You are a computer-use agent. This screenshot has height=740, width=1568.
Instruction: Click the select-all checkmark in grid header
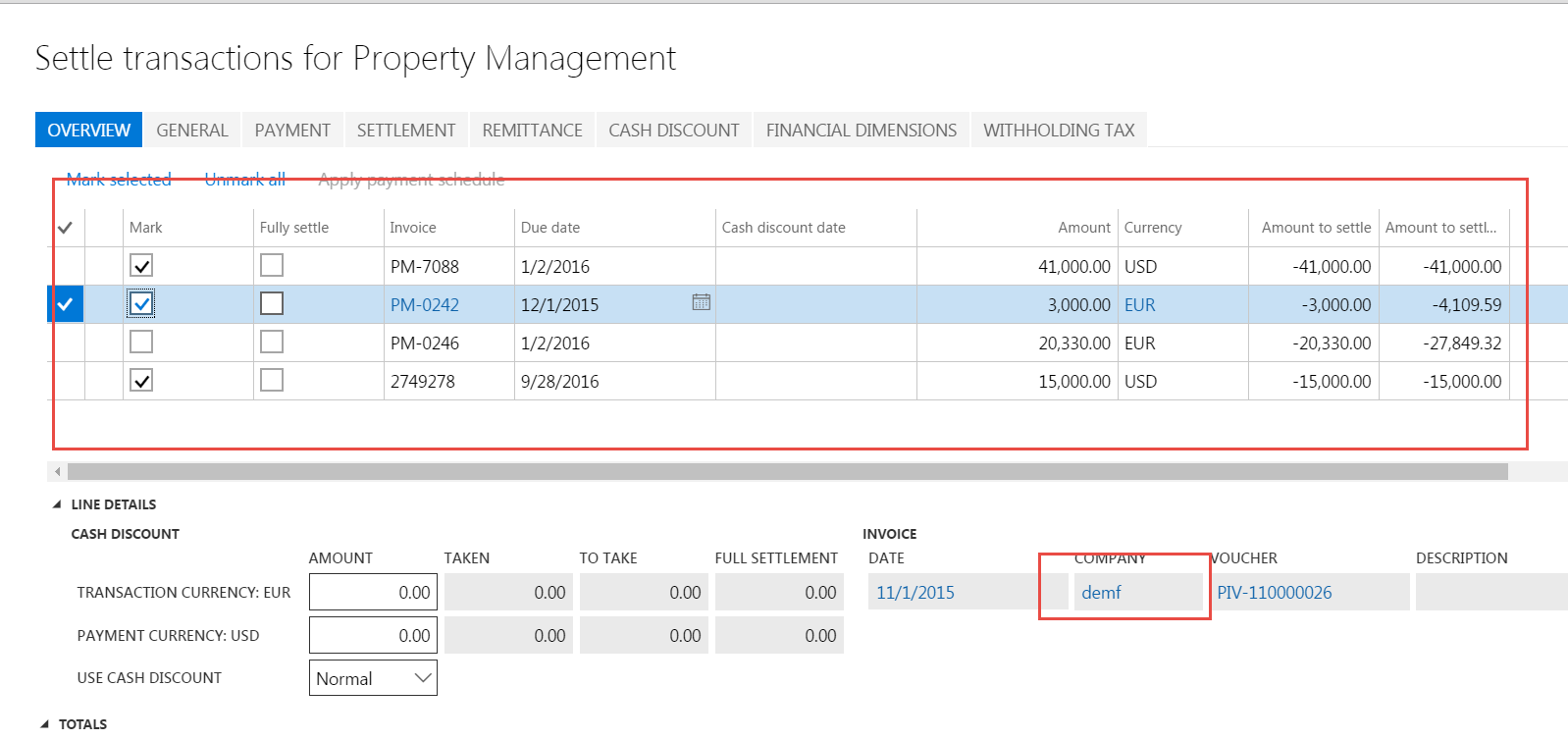point(65,228)
